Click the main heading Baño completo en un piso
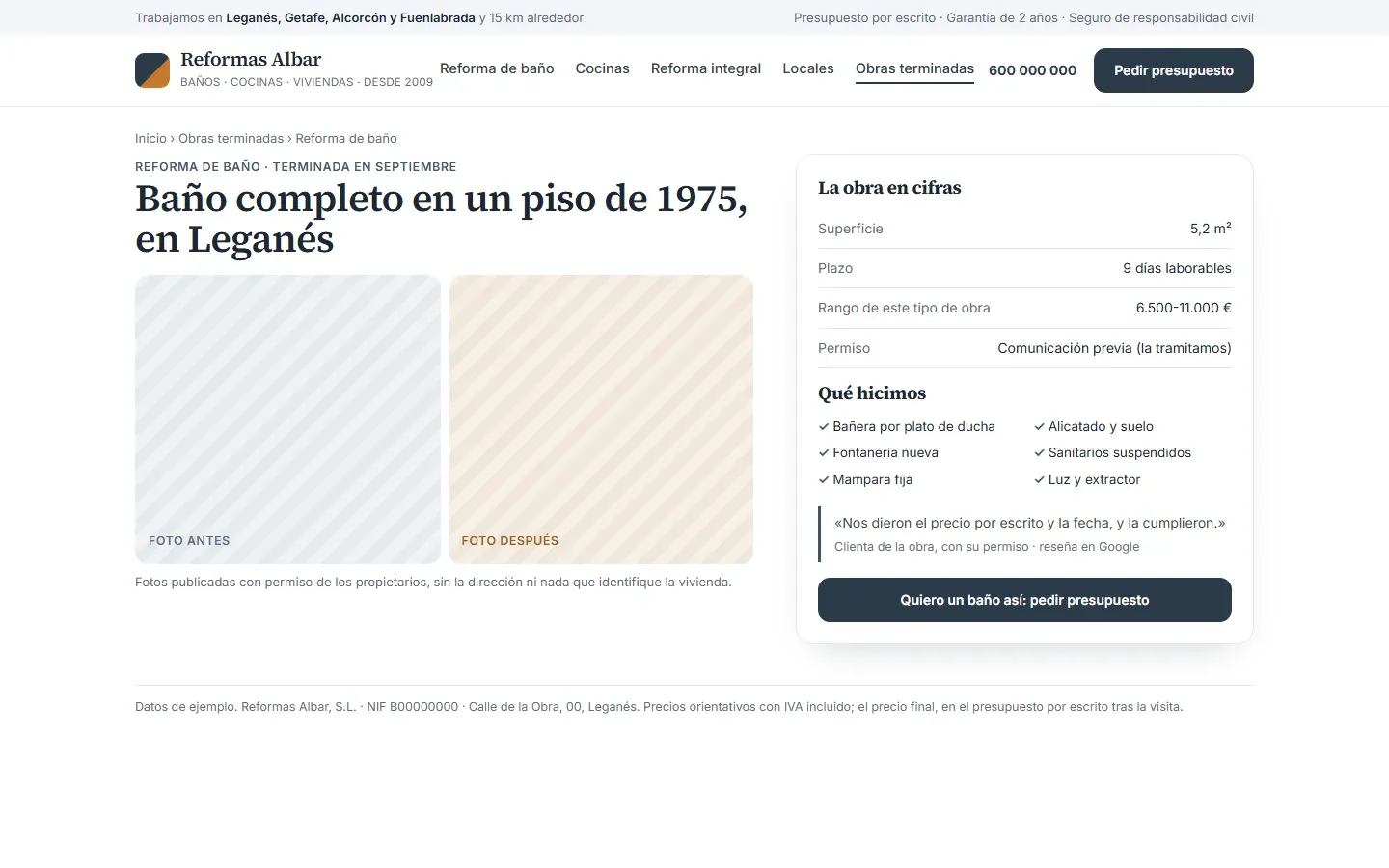Screen dimensions: 1389x868 [442, 219]
